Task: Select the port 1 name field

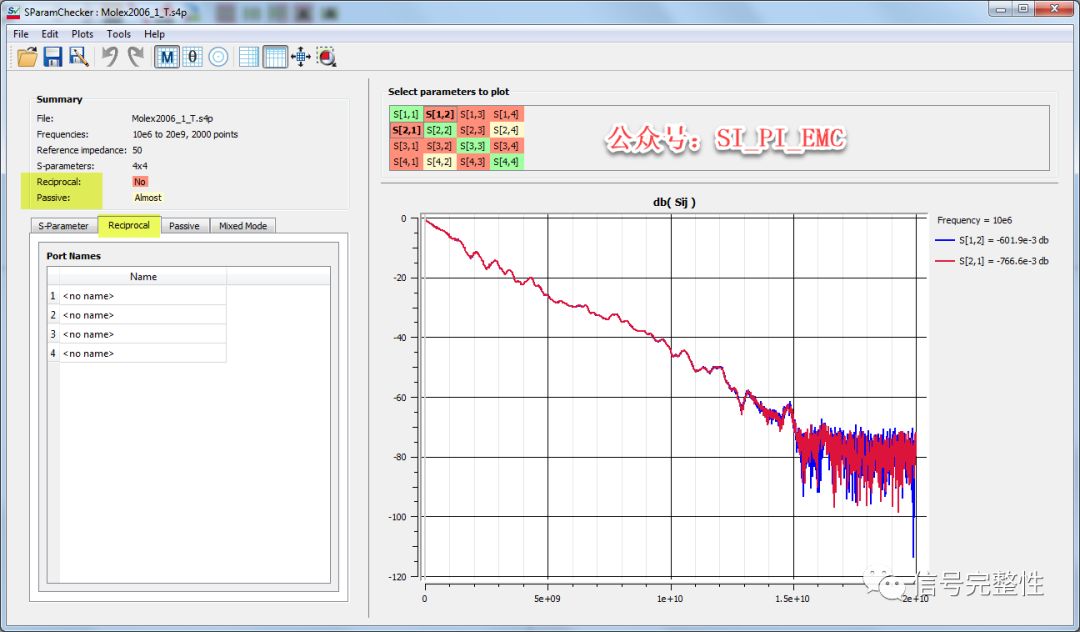Action: (x=143, y=296)
